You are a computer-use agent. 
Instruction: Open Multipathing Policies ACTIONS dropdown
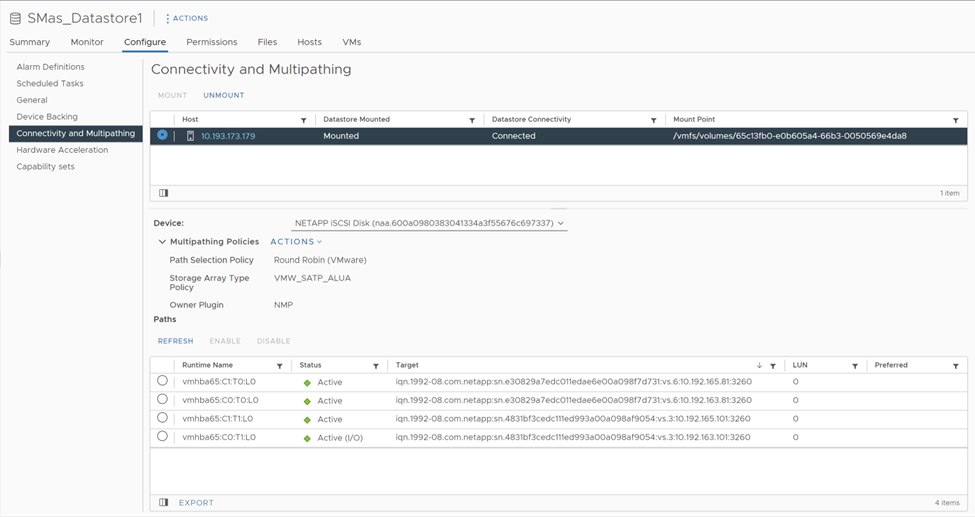(x=296, y=241)
